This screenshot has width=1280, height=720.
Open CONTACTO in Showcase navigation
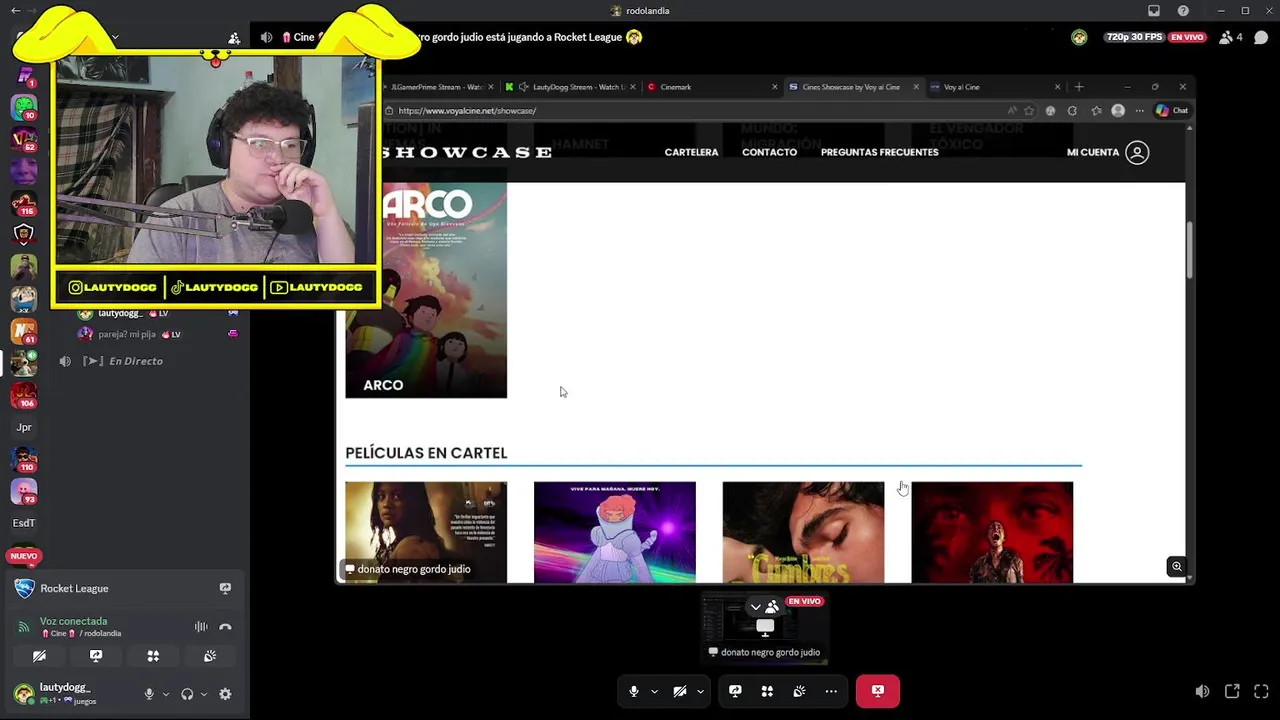[769, 152]
